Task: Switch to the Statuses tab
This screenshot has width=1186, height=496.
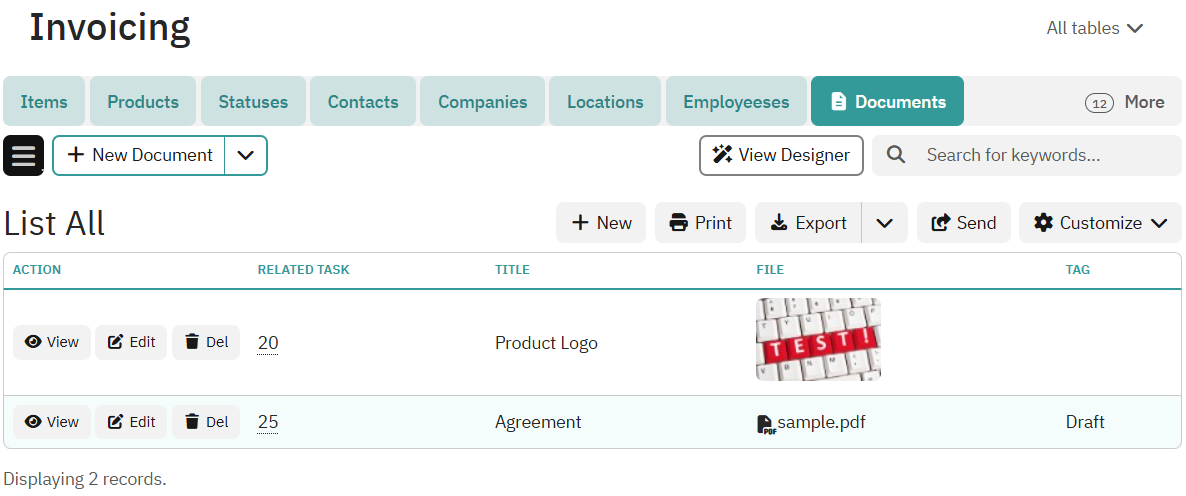Action: pos(253,102)
